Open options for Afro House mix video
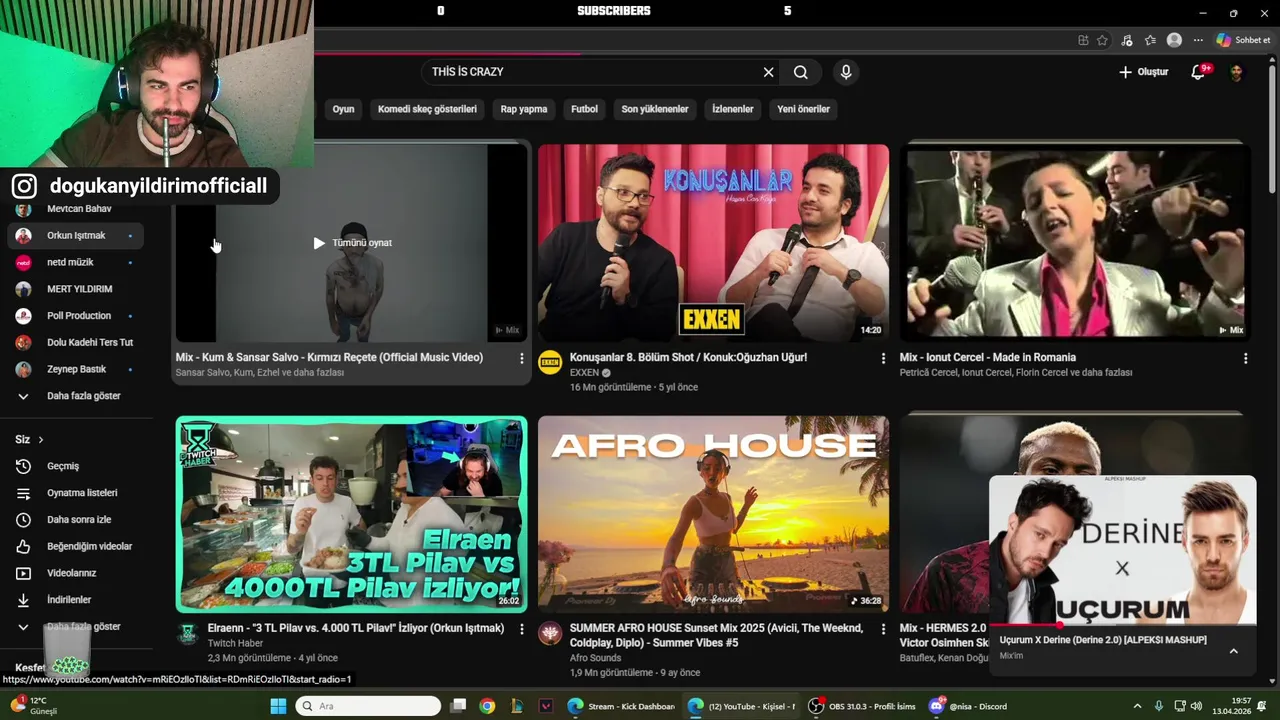Viewport: 1280px width, 720px height. pos(883,629)
